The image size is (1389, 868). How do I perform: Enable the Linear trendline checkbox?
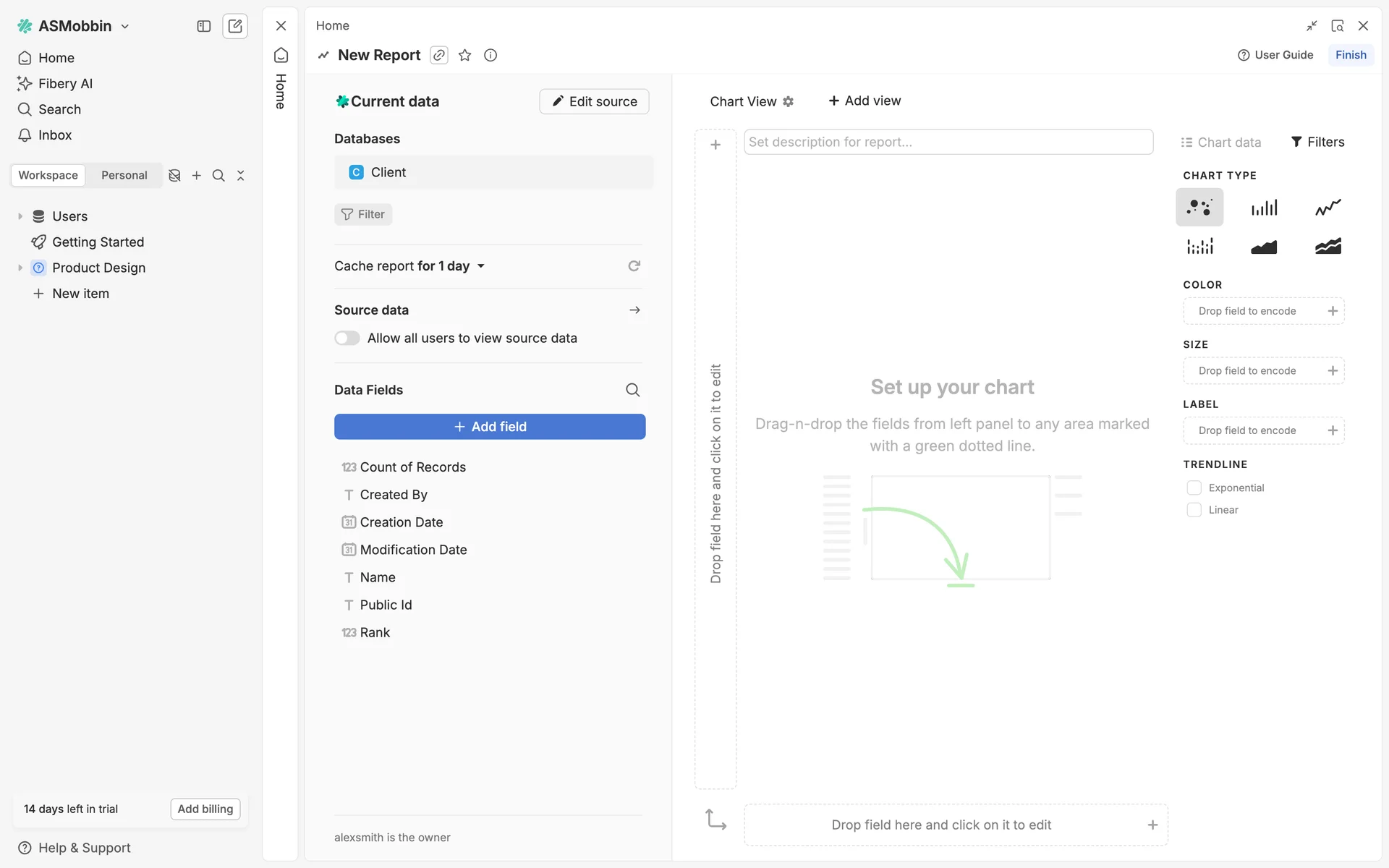tap(1194, 510)
